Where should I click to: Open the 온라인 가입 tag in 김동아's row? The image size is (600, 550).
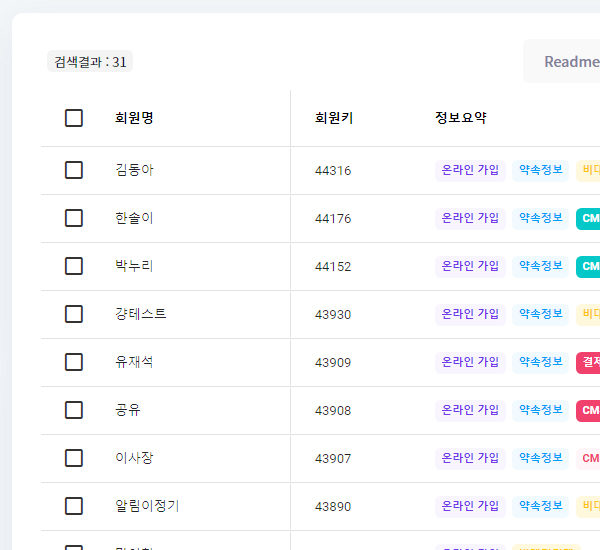[x=470, y=170]
